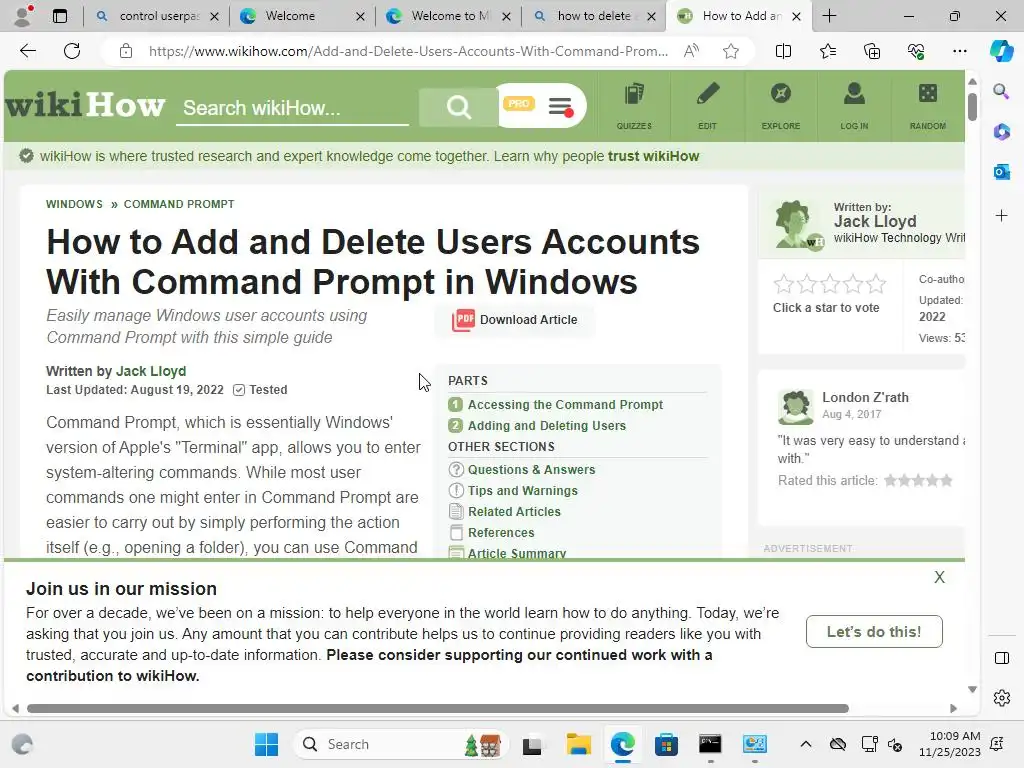Jump to Accessing the Command Prompt
Viewport: 1024px width, 768px height.
(565, 405)
